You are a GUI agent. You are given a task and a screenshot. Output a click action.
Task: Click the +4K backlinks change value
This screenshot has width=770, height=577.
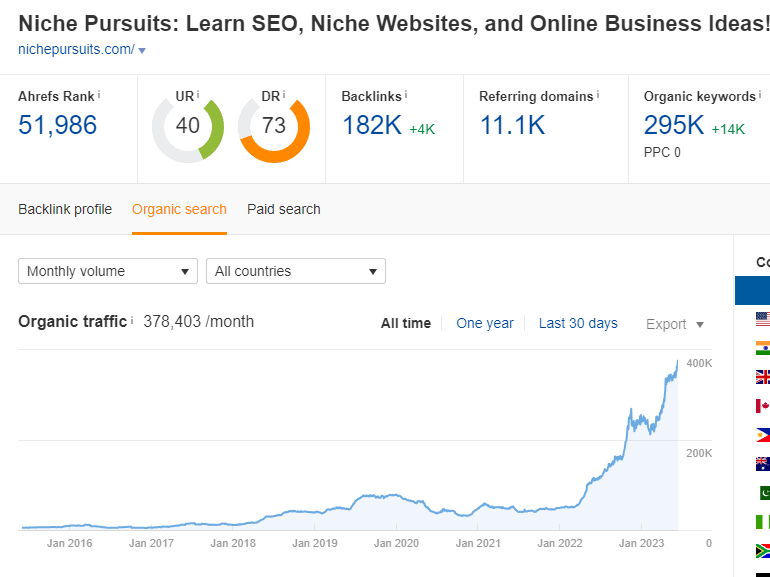point(422,129)
